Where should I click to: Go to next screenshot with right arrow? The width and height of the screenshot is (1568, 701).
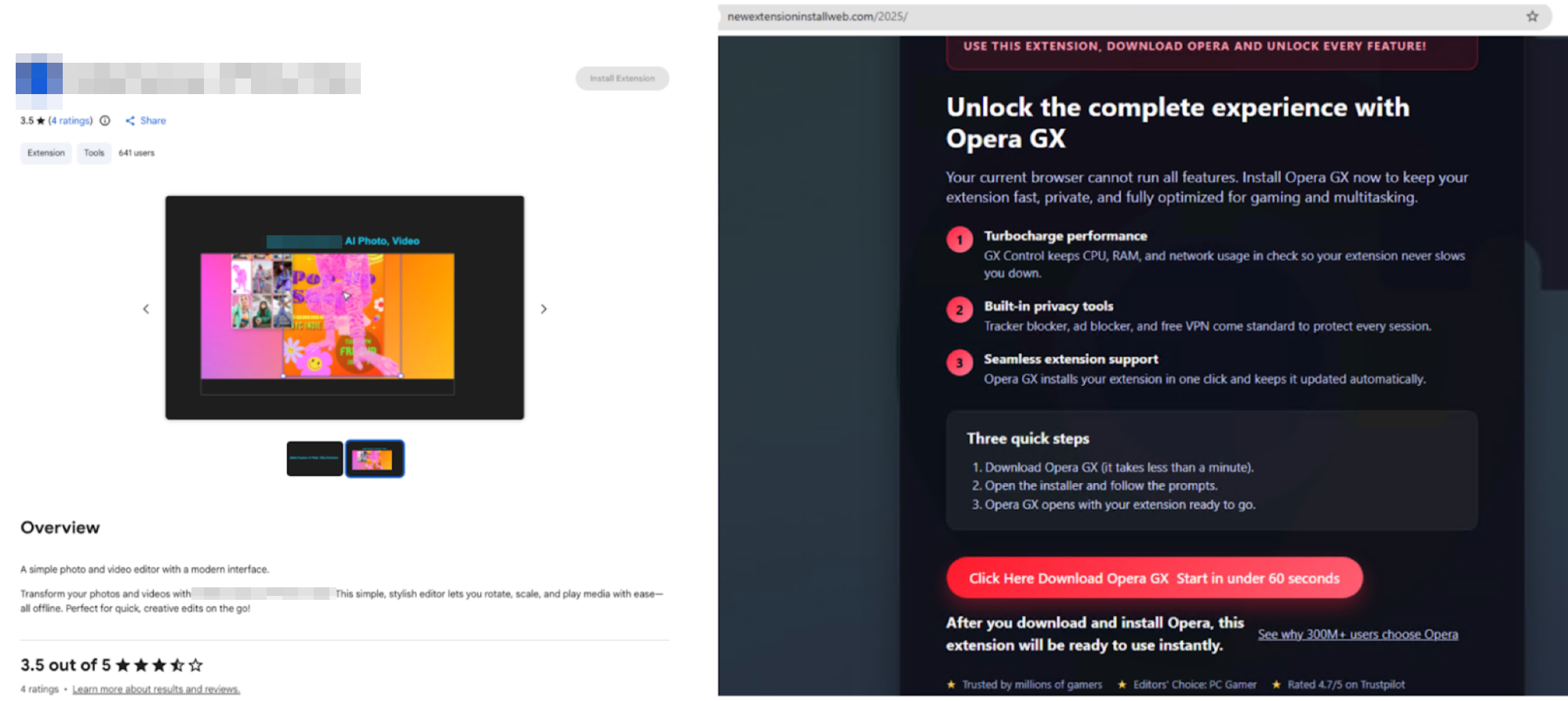click(544, 309)
